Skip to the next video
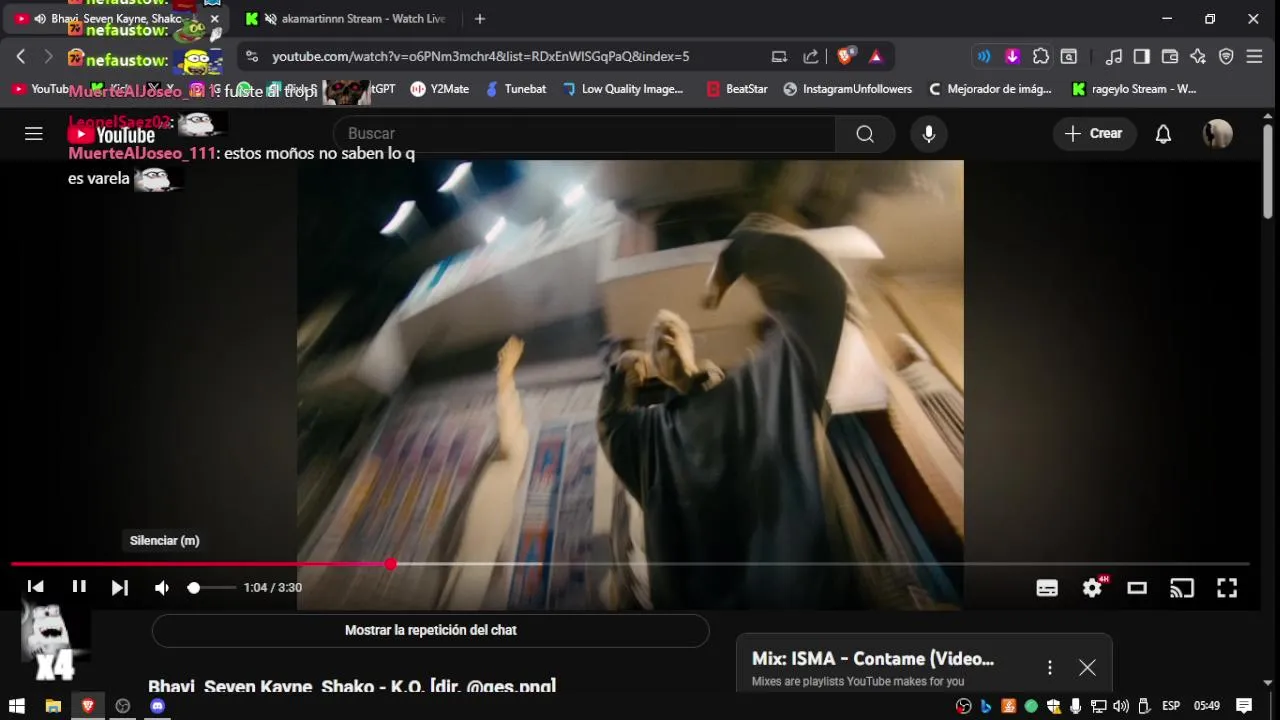1280x720 pixels. pyautogui.click(x=120, y=587)
